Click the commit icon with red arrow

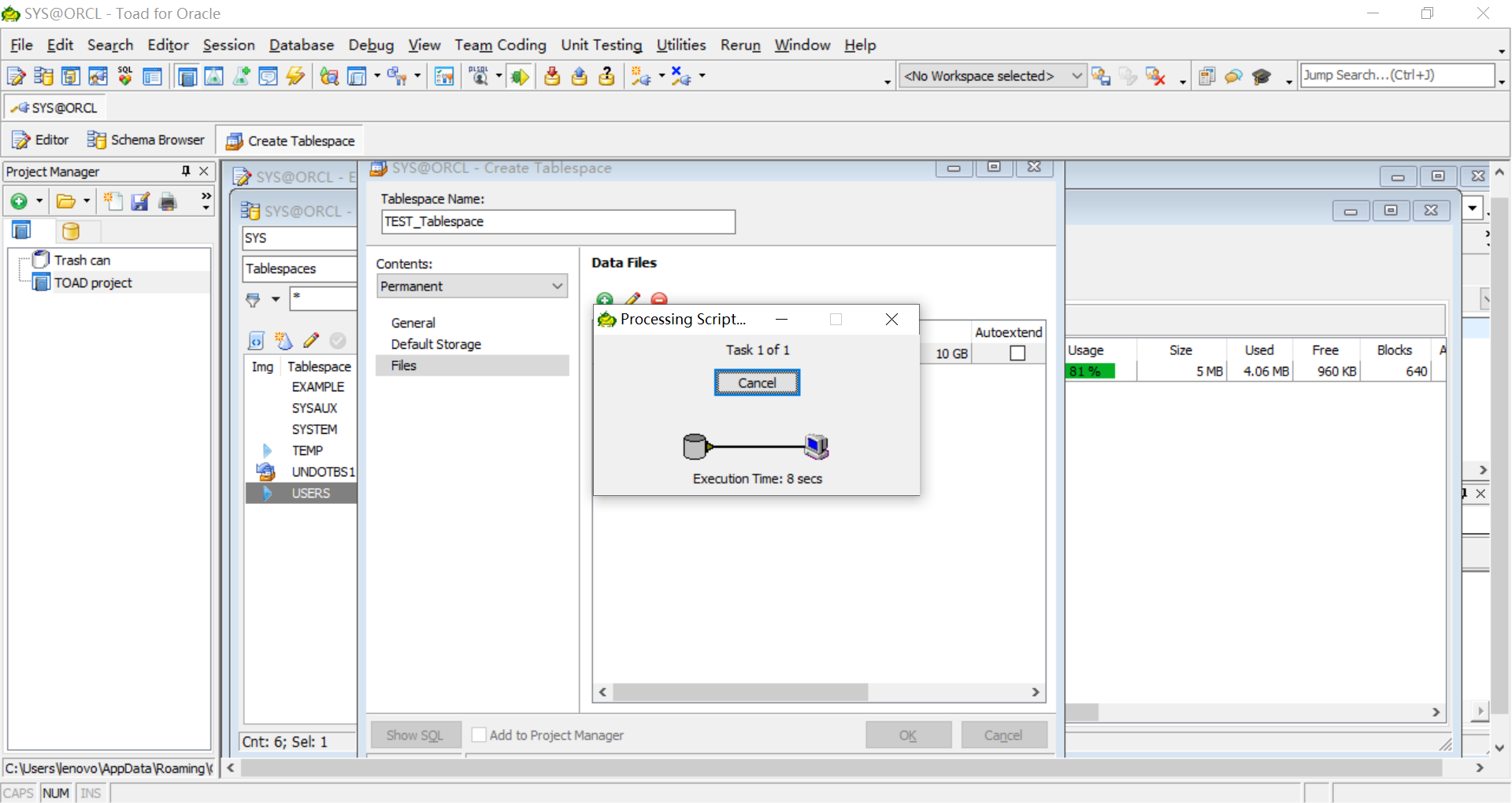pos(552,76)
